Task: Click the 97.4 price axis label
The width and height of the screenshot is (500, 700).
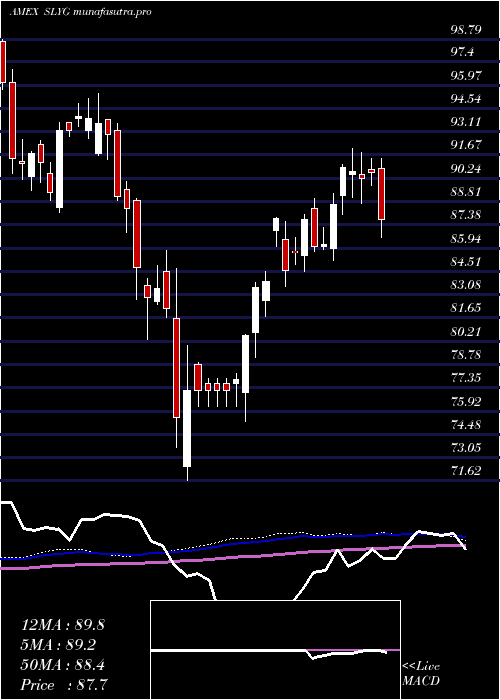Action: [462, 52]
